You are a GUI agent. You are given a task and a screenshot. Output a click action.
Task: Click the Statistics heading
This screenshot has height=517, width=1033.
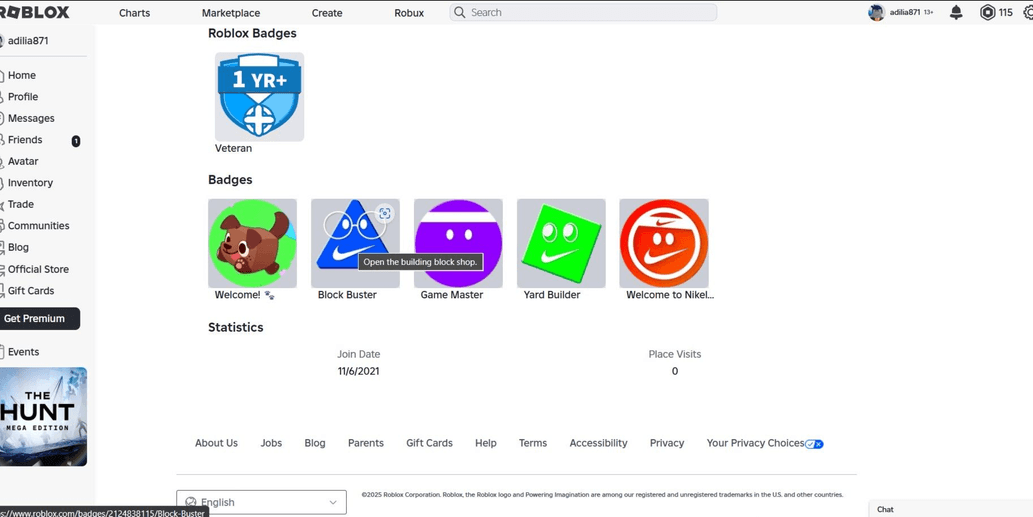pyautogui.click(x=236, y=327)
